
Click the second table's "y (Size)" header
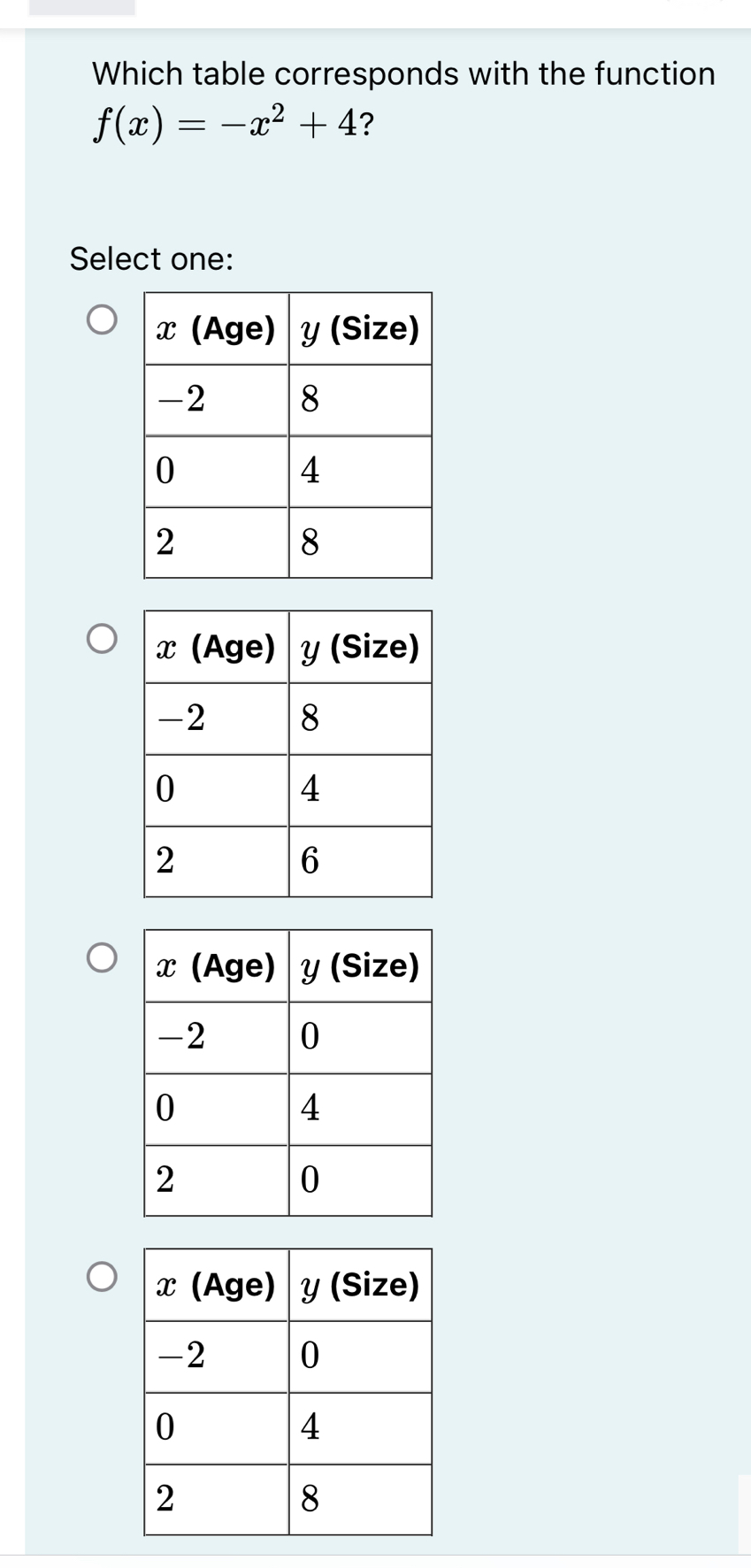pyautogui.click(x=360, y=647)
